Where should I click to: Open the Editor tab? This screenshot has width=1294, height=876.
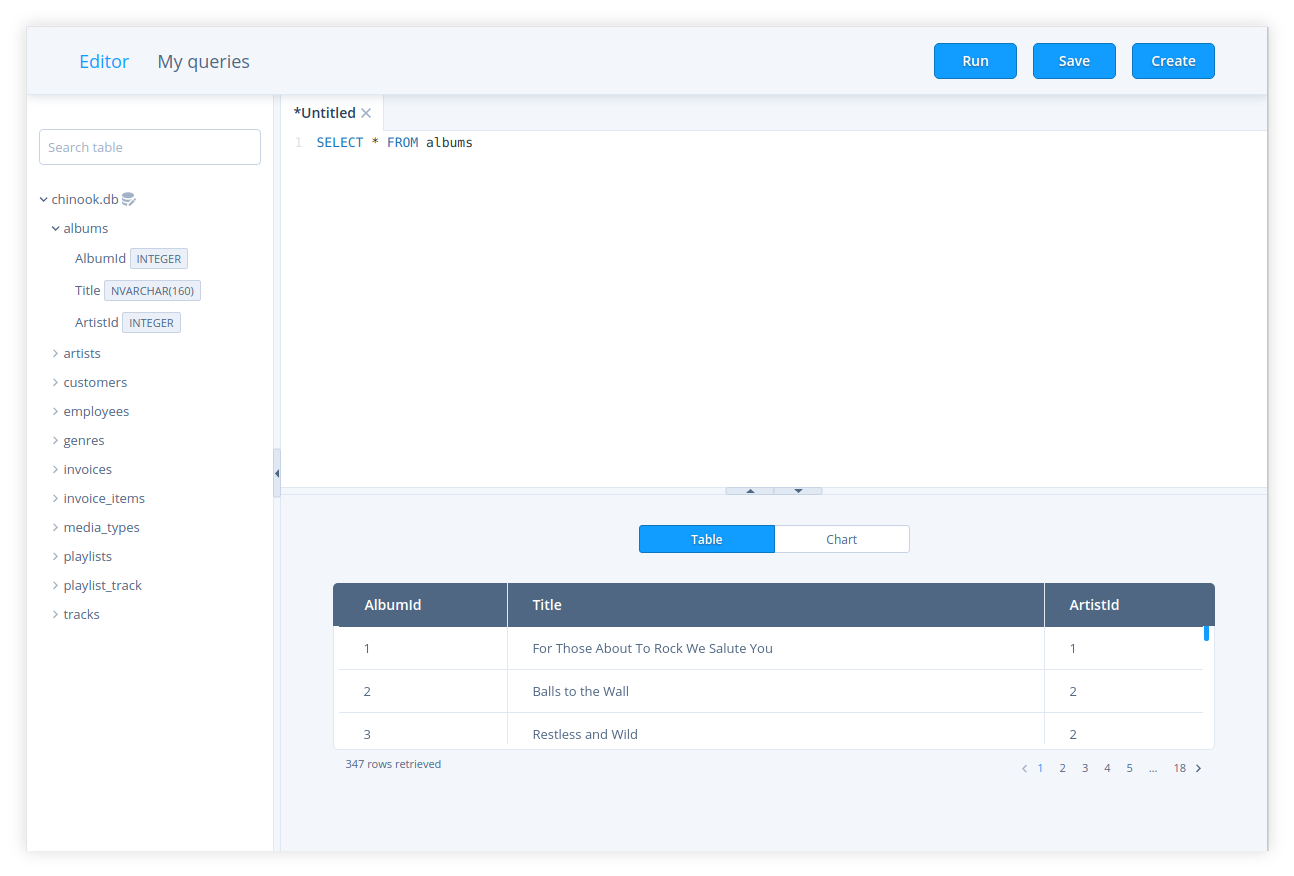pyautogui.click(x=104, y=62)
